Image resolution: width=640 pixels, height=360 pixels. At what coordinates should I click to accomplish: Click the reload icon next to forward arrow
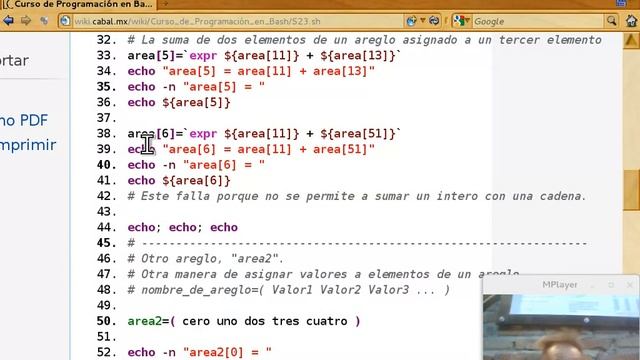pyautogui.click(x=44, y=20)
